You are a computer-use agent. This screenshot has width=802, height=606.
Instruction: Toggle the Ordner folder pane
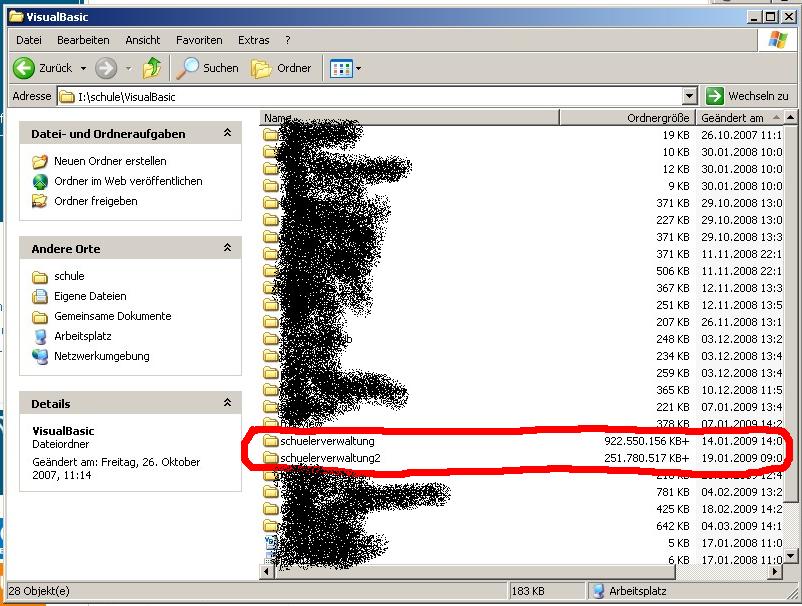(x=281, y=68)
